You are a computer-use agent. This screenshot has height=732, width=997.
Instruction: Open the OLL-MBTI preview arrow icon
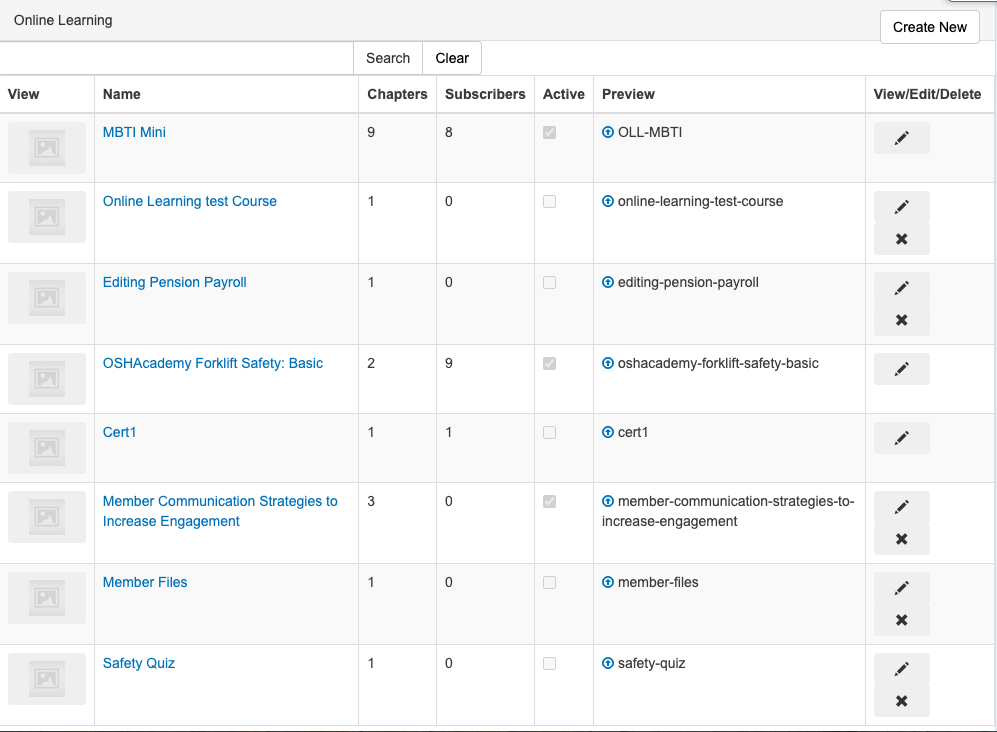[608, 131]
